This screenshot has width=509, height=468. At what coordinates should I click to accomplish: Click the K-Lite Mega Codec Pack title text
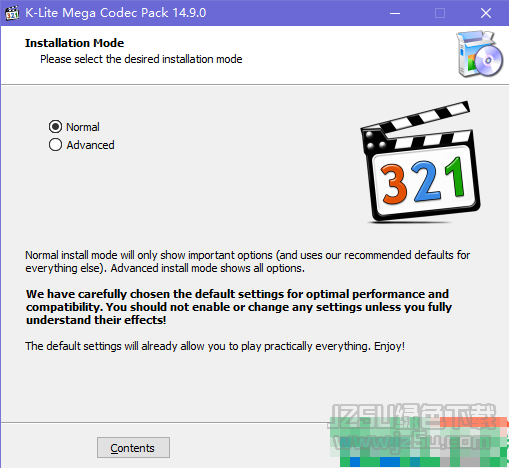(116, 13)
